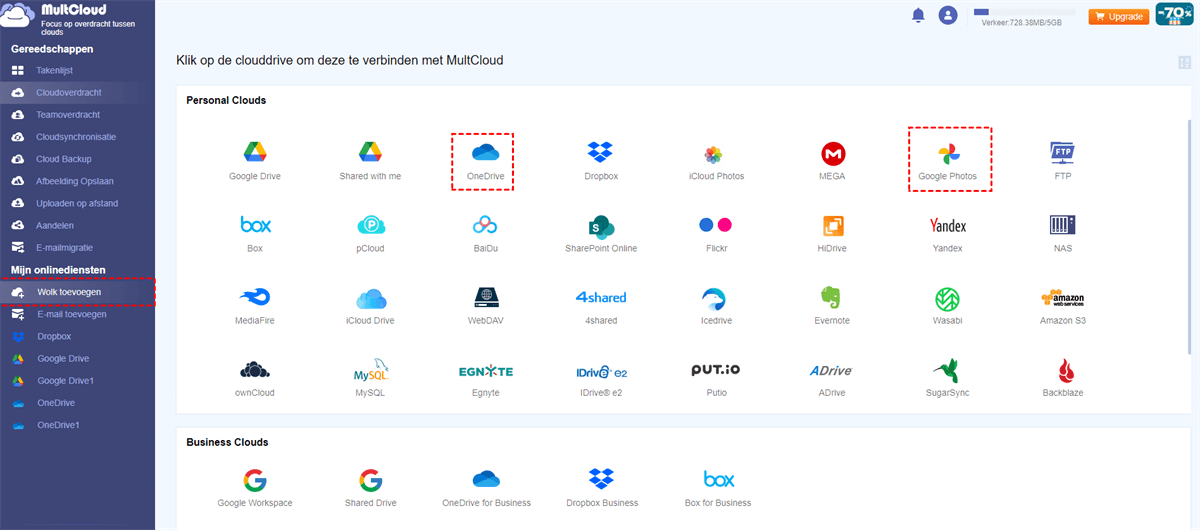Add Box for Business cloud
Viewport: 1200px width, 530px height.
tap(718, 478)
